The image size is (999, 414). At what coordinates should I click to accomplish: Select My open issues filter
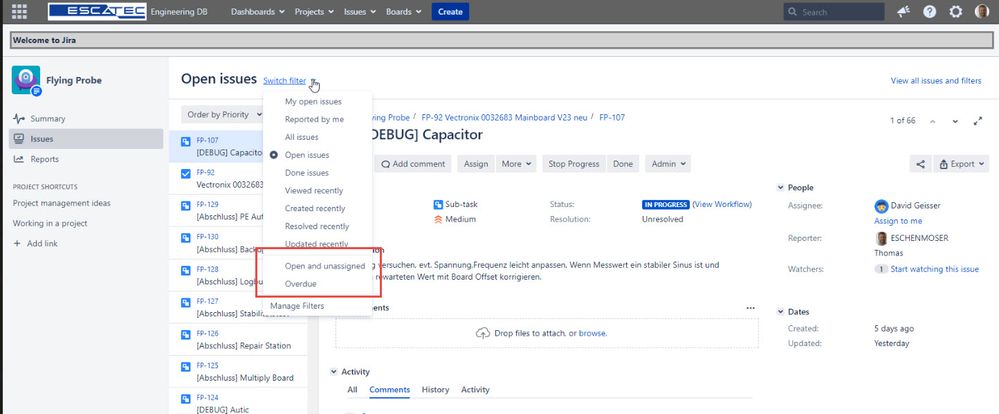pyautogui.click(x=313, y=101)
